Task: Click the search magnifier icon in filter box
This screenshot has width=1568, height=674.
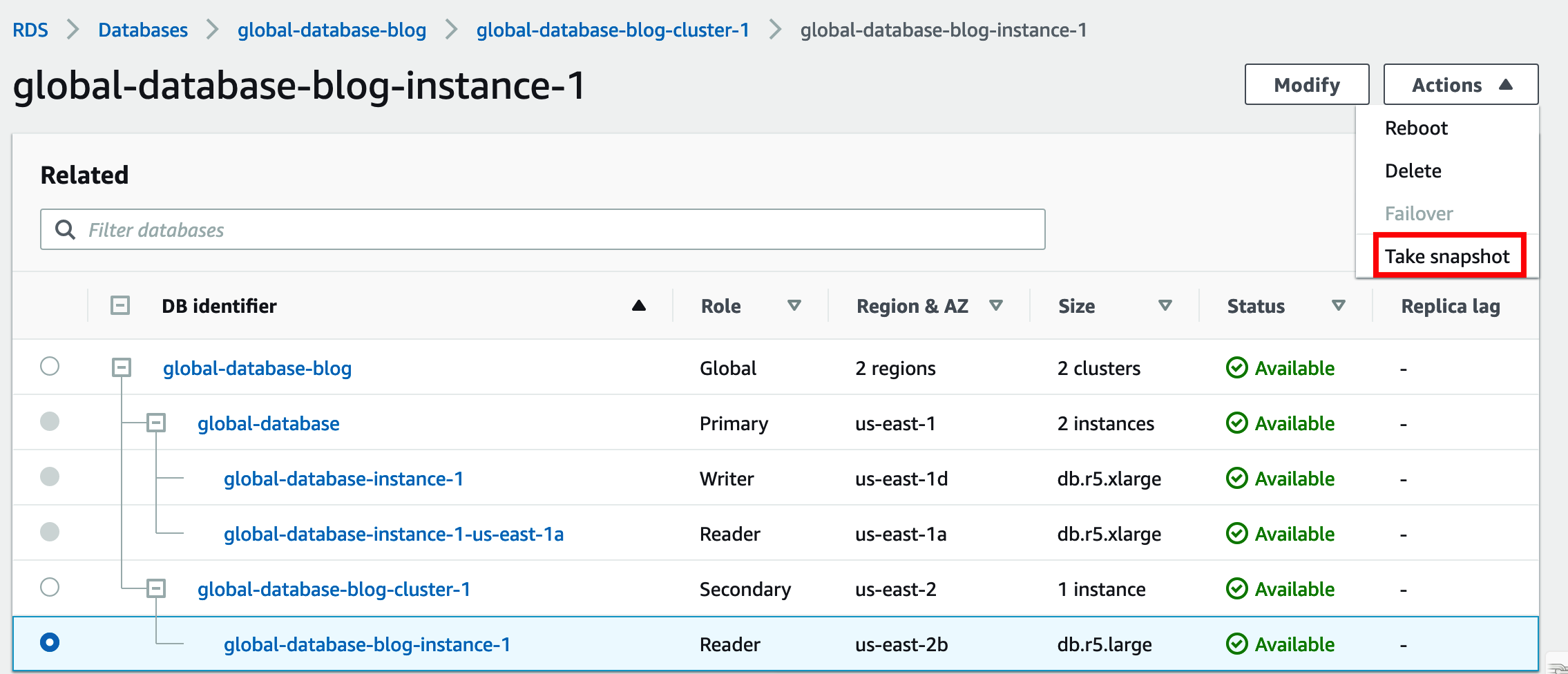Action: click(65, 230)
